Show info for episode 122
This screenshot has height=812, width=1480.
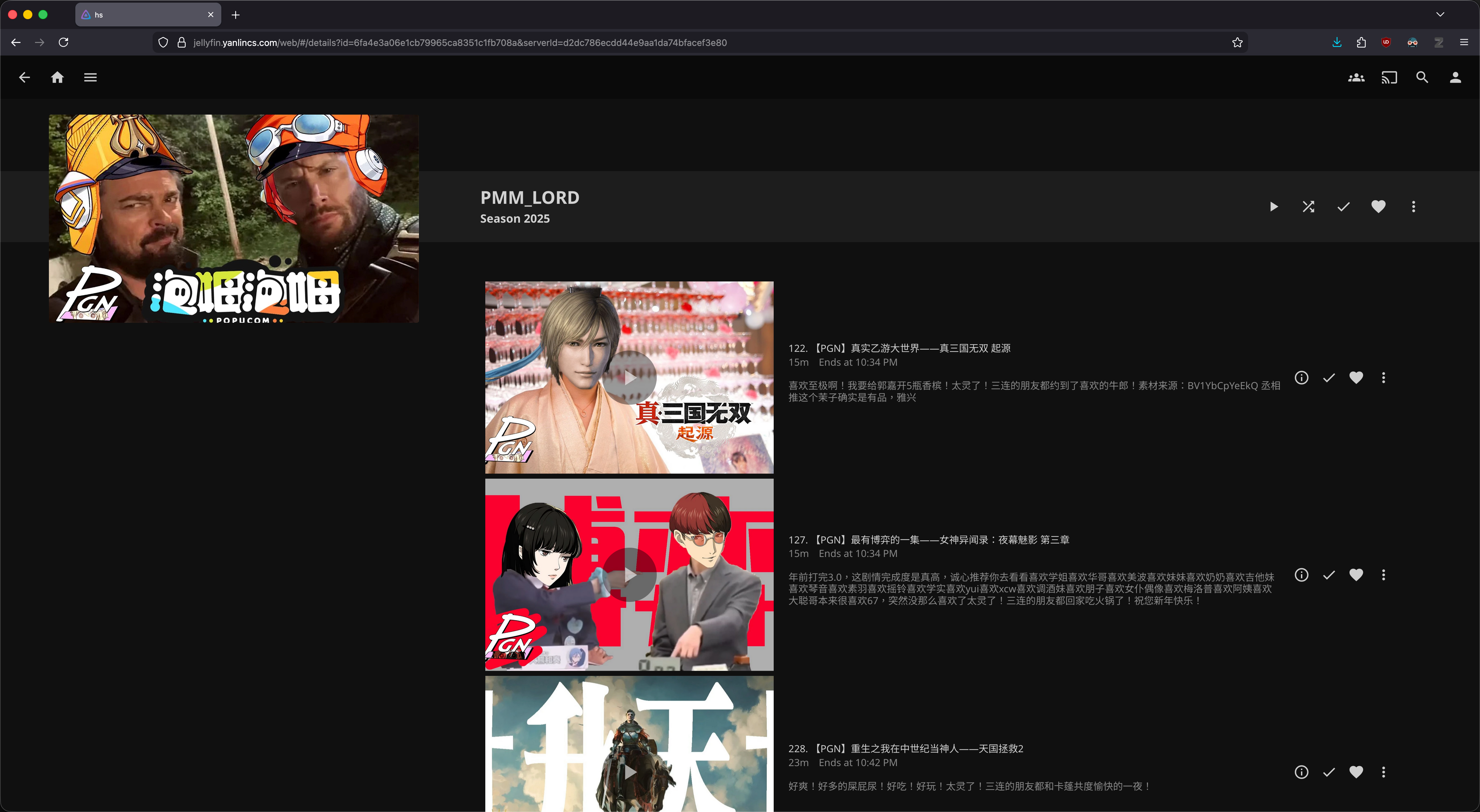click(x=1301, y=378)
